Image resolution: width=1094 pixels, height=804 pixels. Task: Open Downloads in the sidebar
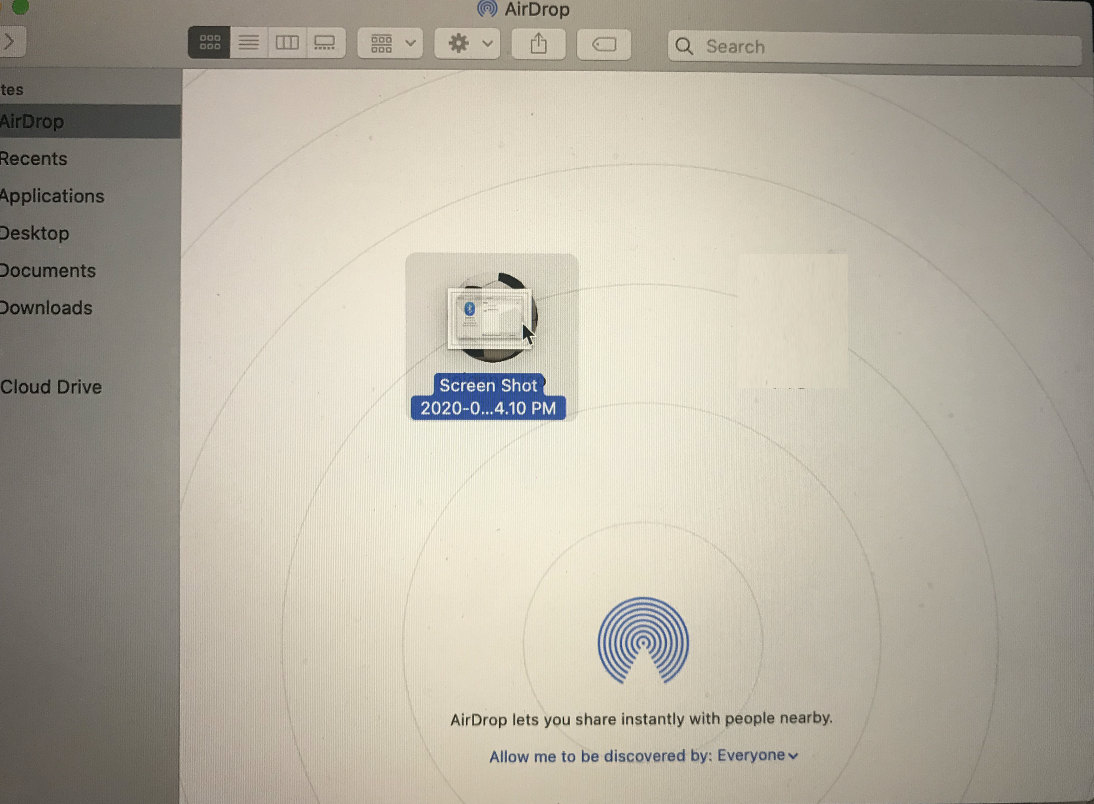pos(89,308)
